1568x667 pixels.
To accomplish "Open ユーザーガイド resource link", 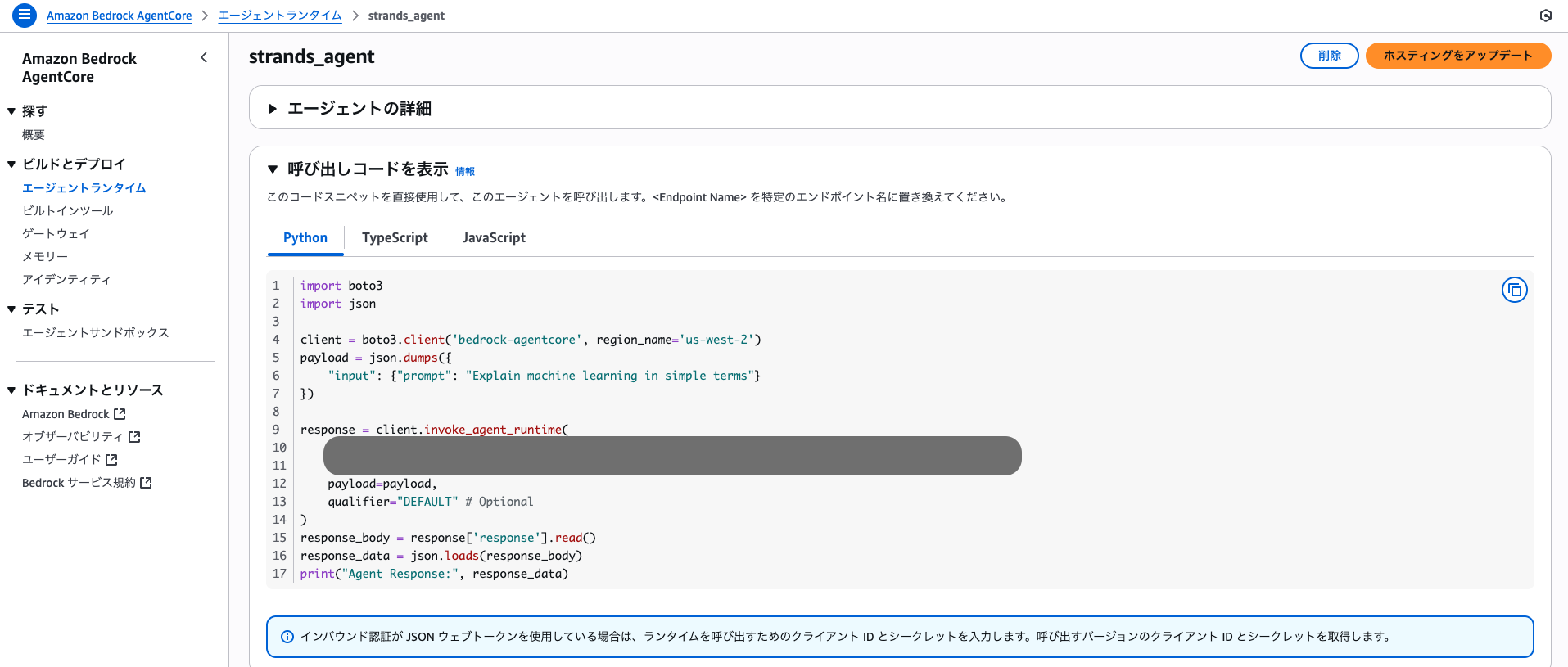I will tap(61, 460).
